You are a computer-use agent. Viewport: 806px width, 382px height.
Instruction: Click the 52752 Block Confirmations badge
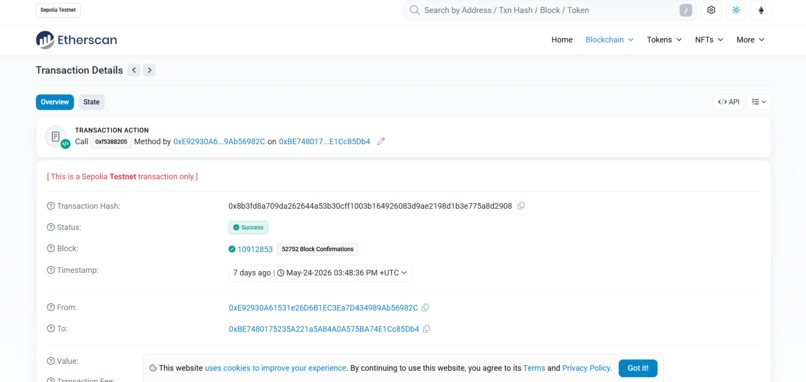[x=318, y=249]
